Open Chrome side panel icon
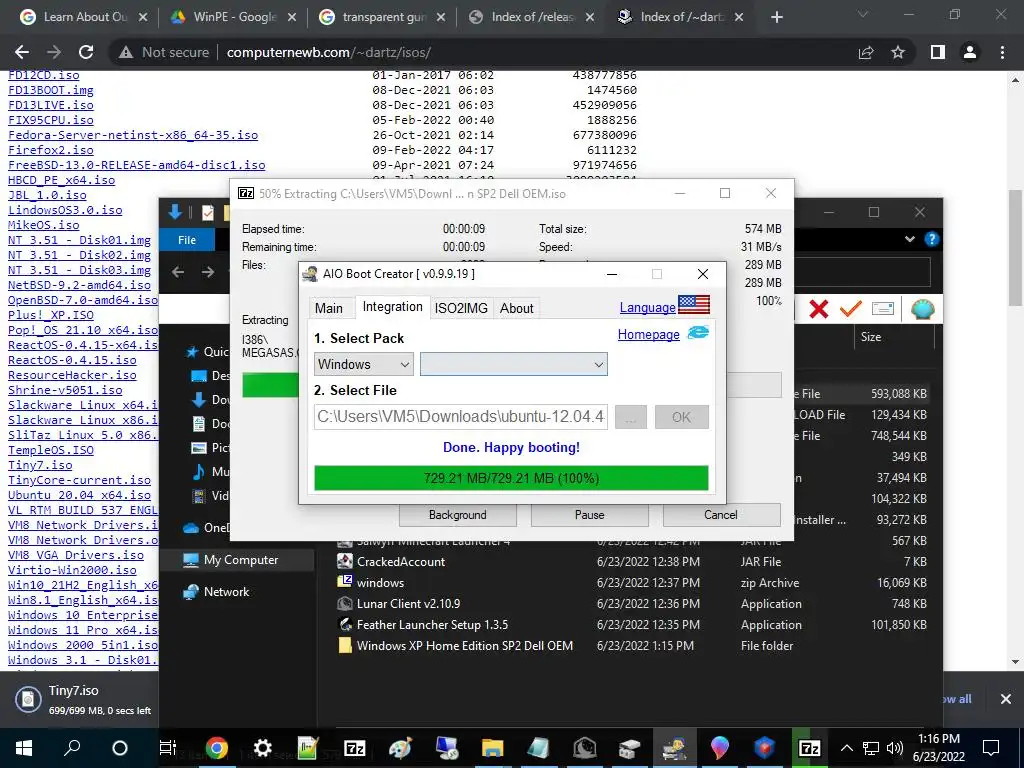Image resolution: width=1024 pixels, height=768 pixels. [938, 52]
